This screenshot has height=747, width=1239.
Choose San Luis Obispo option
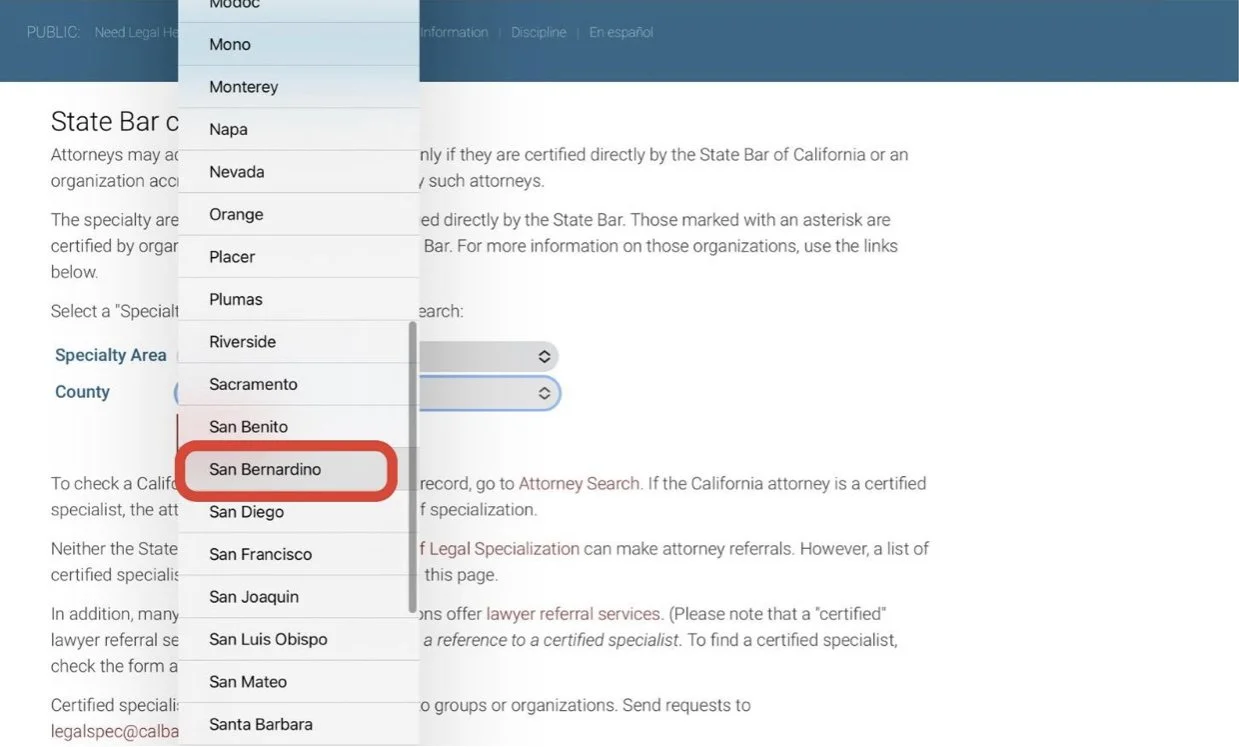[298, 640]
